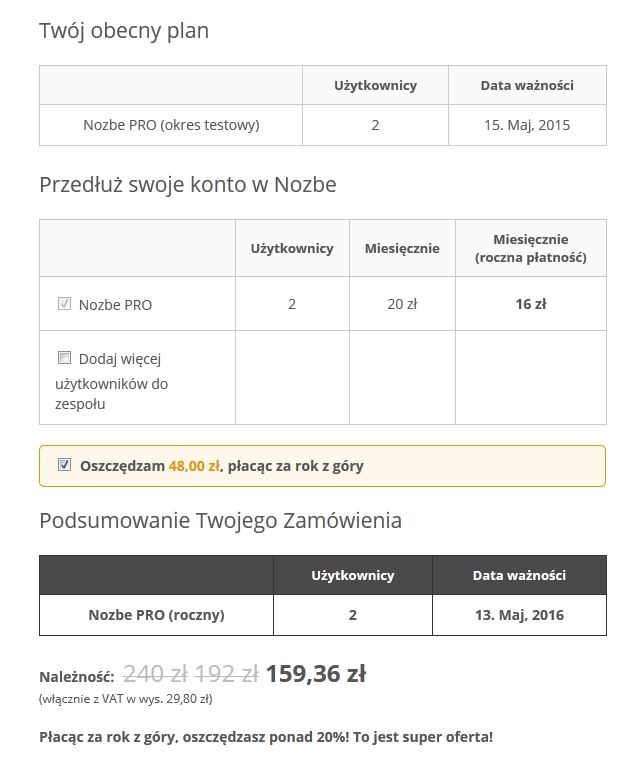Select the Nozbe PRO (roczny) order row
This screenshot has width=643, height=779.
(x=156, y=615)
